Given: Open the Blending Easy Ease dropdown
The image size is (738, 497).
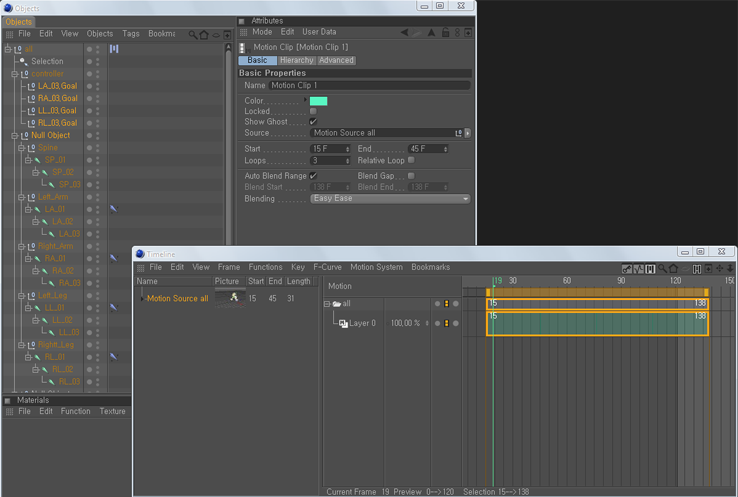Looking at the screenshot, I should pyautogui.click(x=390, y=199).
